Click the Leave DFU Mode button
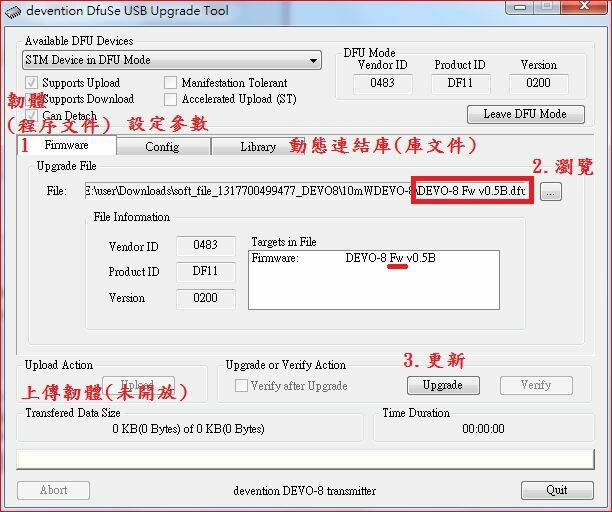The height and width of the screenshot is (512, 612). pos(526,114)
